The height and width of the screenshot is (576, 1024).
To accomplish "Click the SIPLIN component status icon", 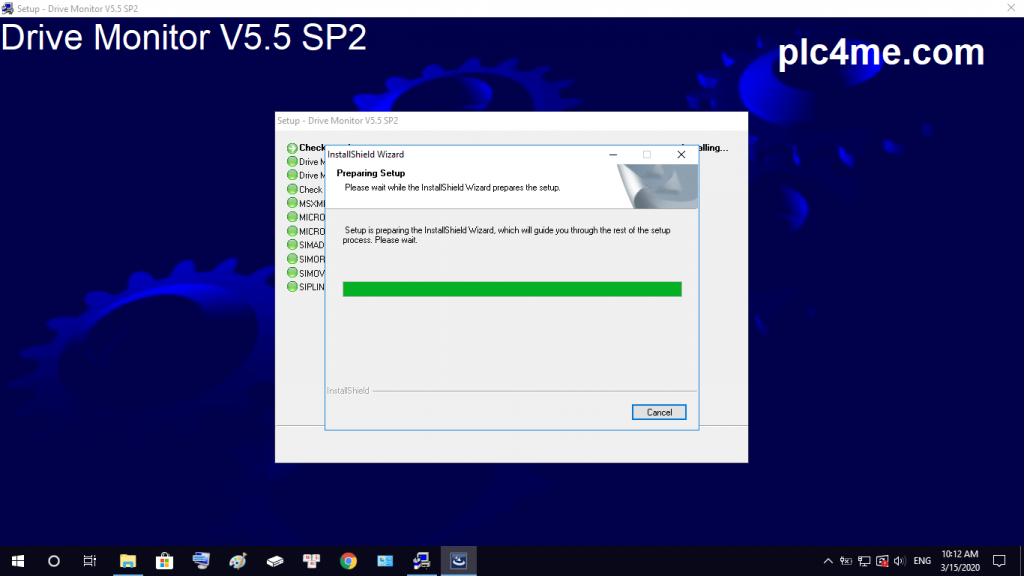I will coord(292,287).
